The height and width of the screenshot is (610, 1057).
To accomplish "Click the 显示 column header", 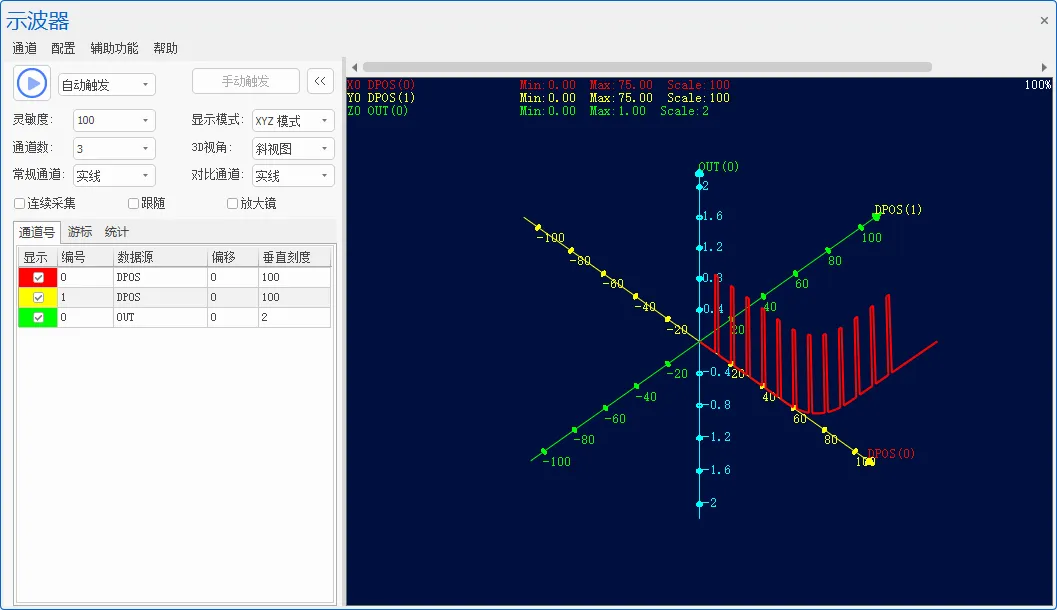I will point(38,257).
